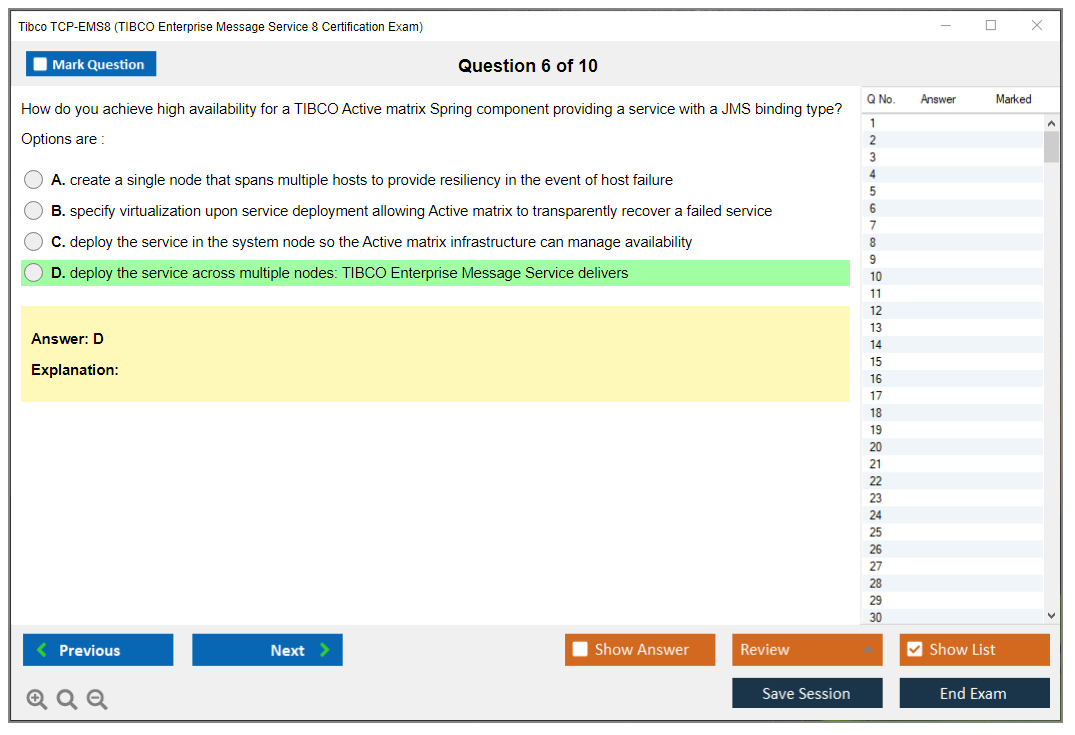Click the End Exam button
The width and height of the screenshot is (1075, 735).
(973, 693)
